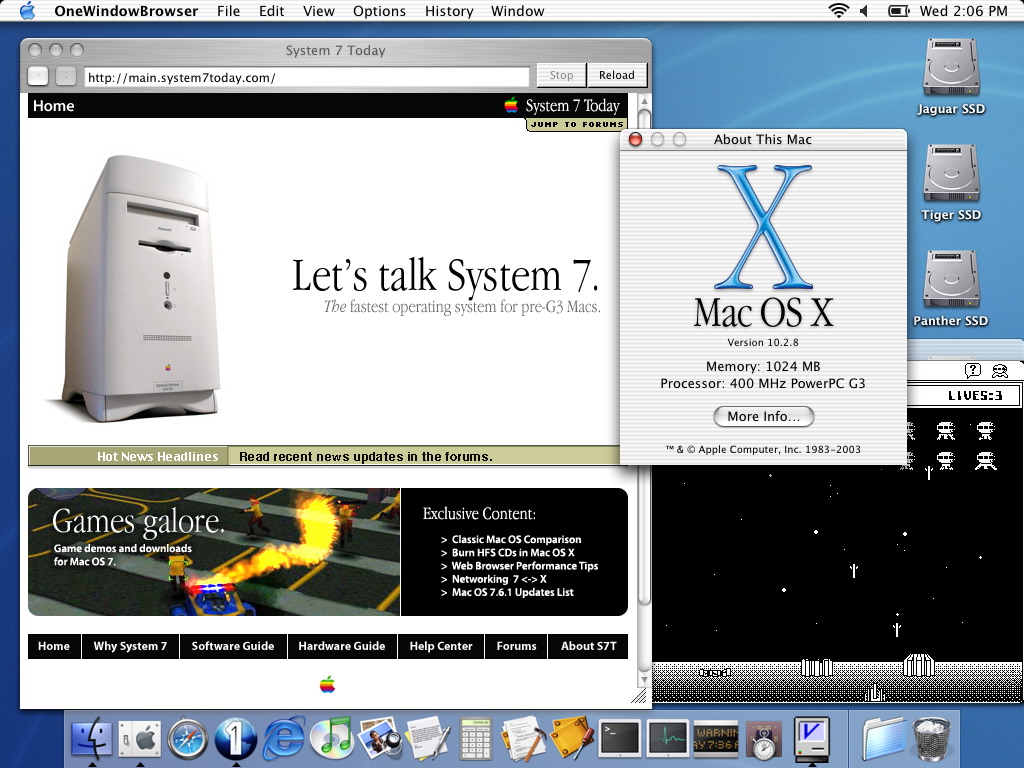Click the URL address field

(307, 77)
